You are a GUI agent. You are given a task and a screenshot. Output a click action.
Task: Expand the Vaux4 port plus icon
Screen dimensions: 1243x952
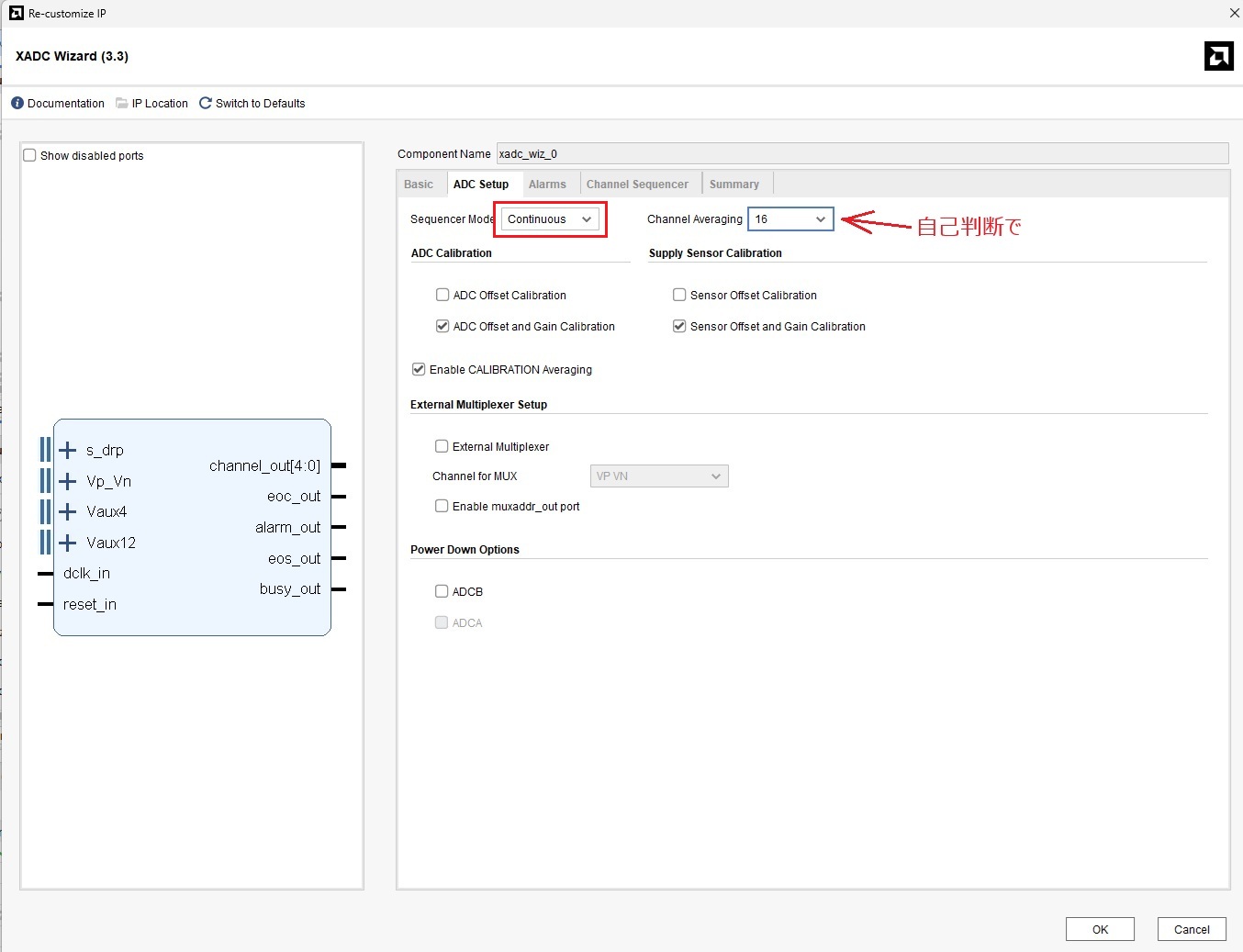tap(68, 511)
